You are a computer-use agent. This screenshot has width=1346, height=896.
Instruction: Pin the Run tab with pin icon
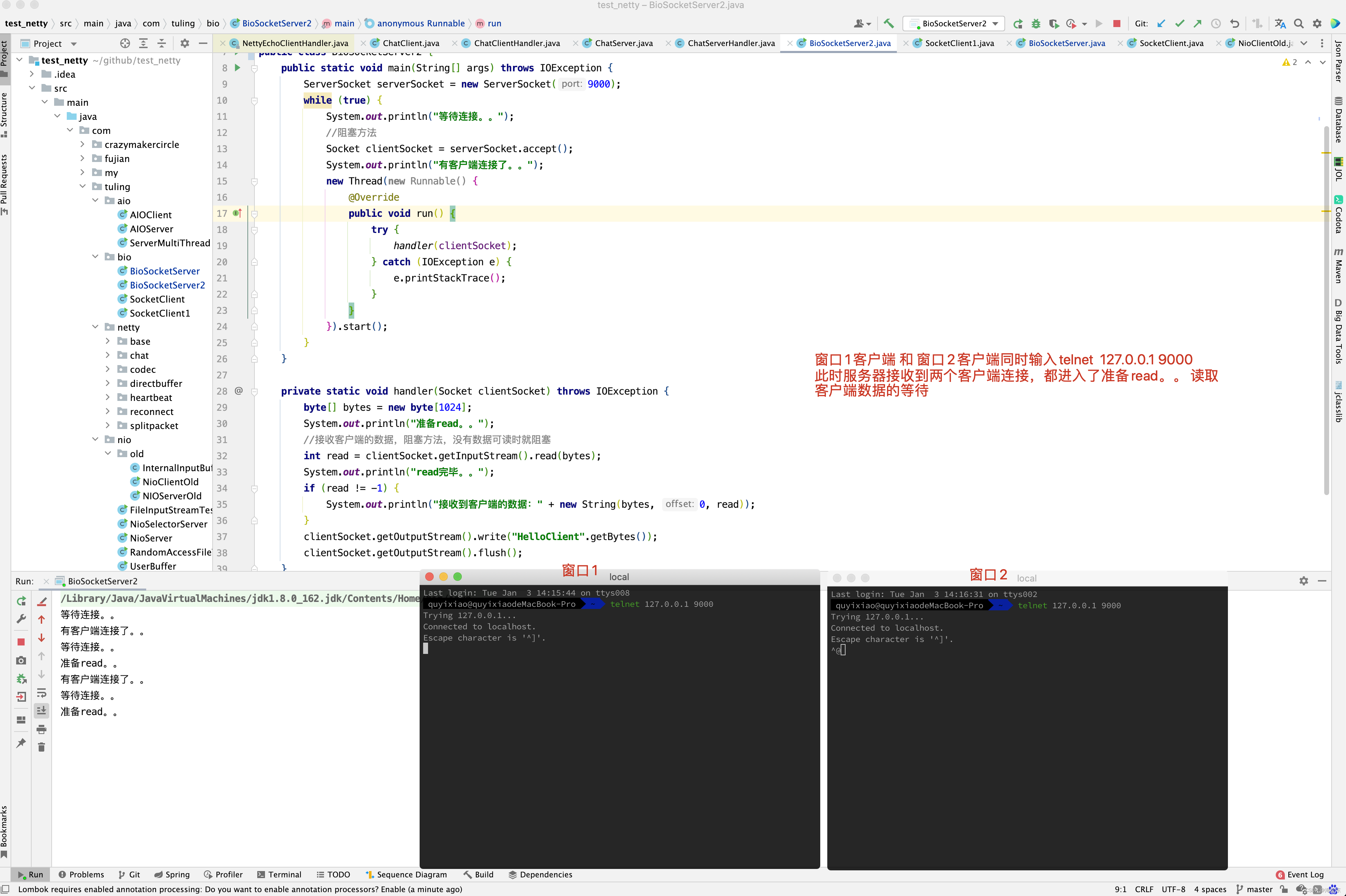coord(21,743)
